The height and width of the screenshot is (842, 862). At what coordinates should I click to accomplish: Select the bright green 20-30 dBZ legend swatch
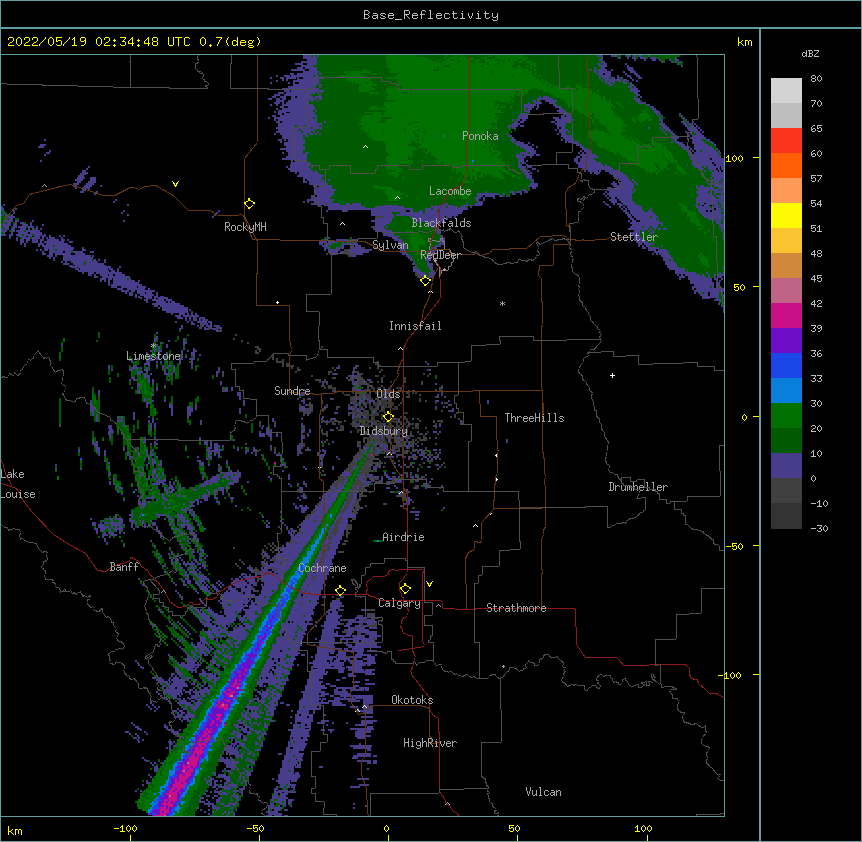click(x=786, y=416)
